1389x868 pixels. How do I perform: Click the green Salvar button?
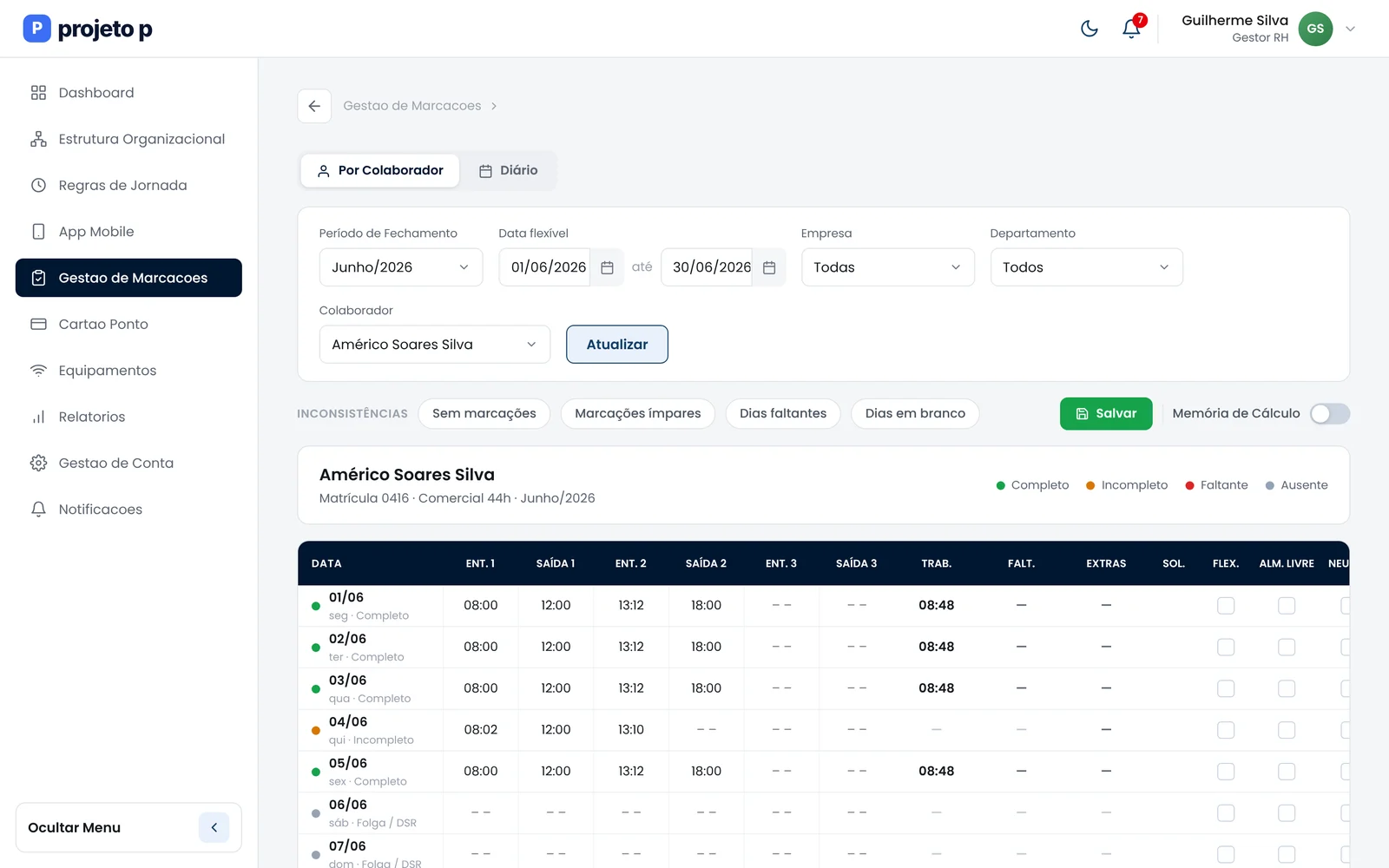1105,413
